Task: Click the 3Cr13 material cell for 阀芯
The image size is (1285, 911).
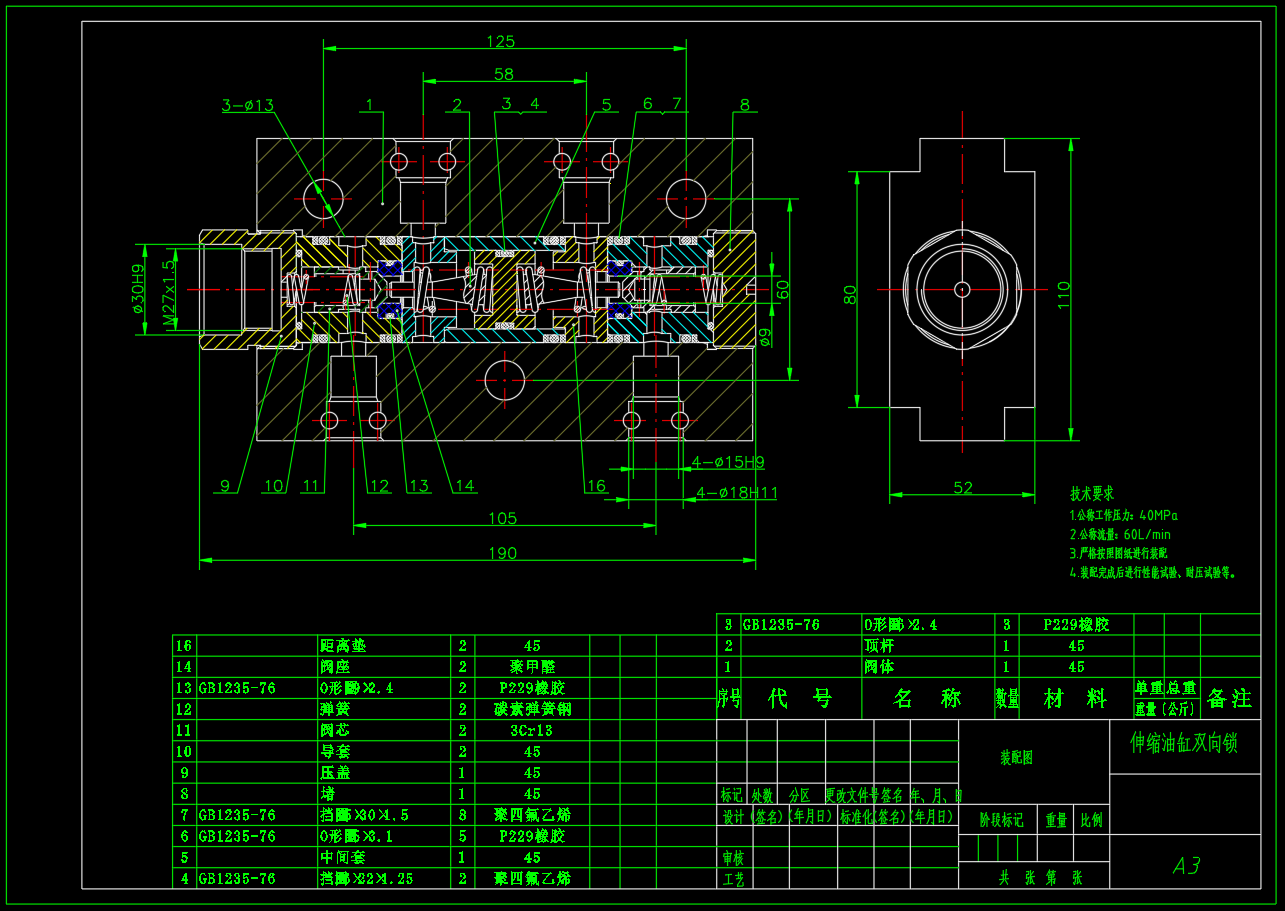Action: 531,730
